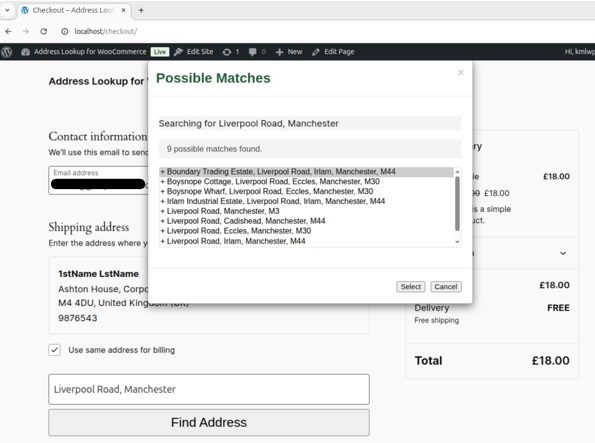
Task: Open Address Lookup for WooCommerce site menu
Action: (90, 52)
